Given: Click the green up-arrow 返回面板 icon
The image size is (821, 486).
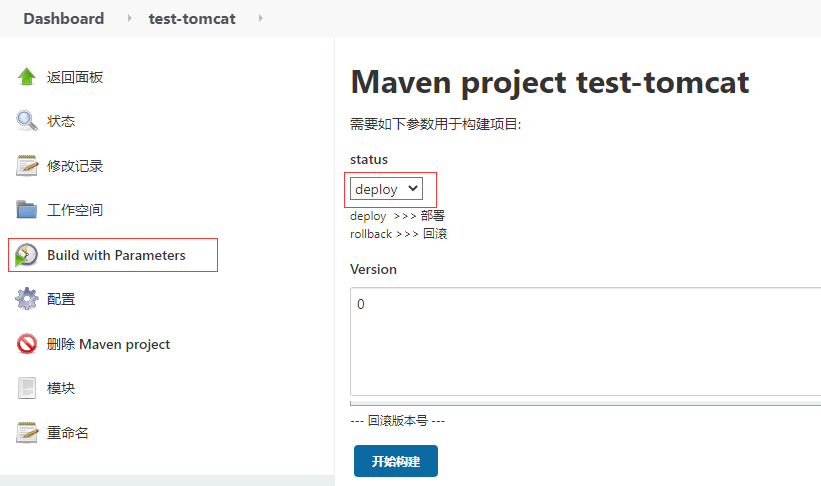Looking at the screenshot, I should 26,77.
